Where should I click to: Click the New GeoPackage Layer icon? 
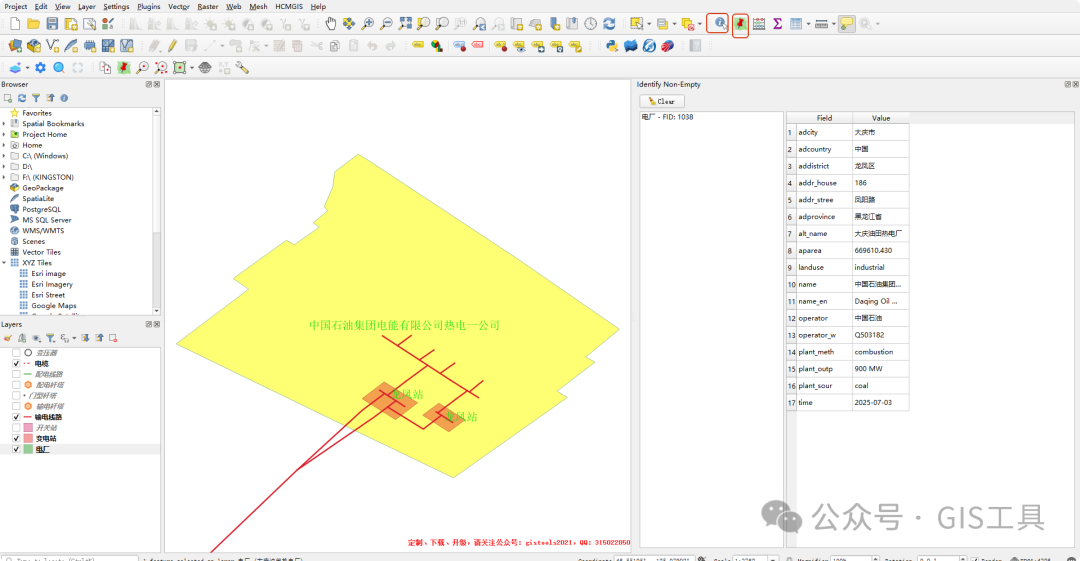pyautogui.click(x=34, y=46)
